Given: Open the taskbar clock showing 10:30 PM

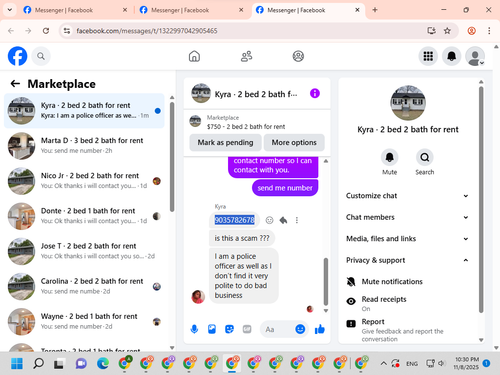Looking at the screenshot, I should 467,363.
